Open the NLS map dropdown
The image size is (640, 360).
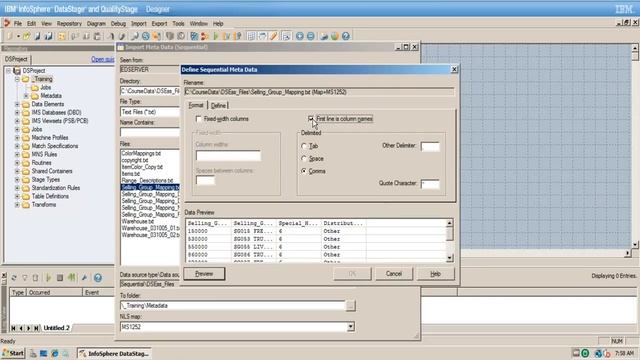point(351,327)
